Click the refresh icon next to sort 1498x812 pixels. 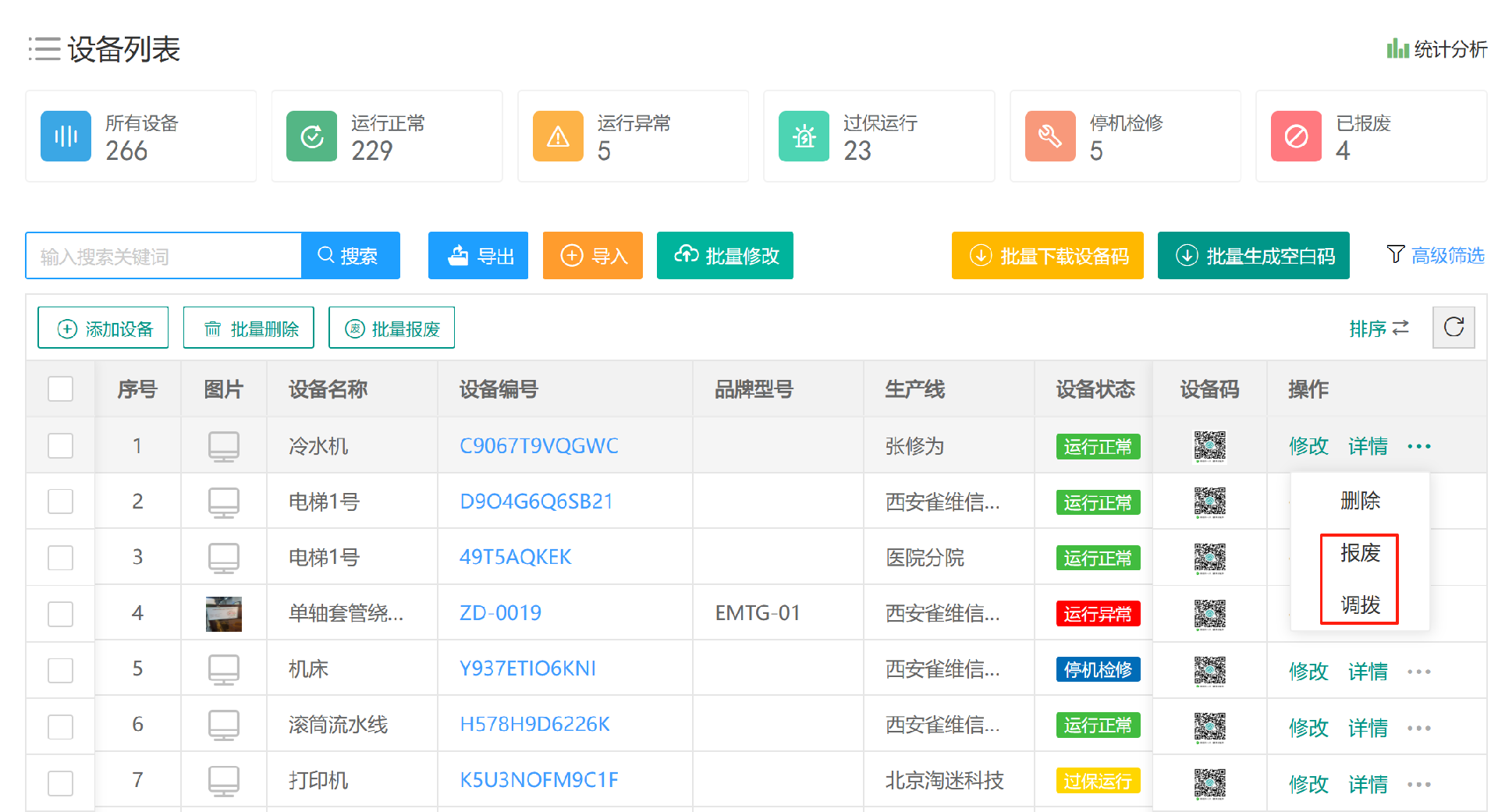coord(1453,327)
